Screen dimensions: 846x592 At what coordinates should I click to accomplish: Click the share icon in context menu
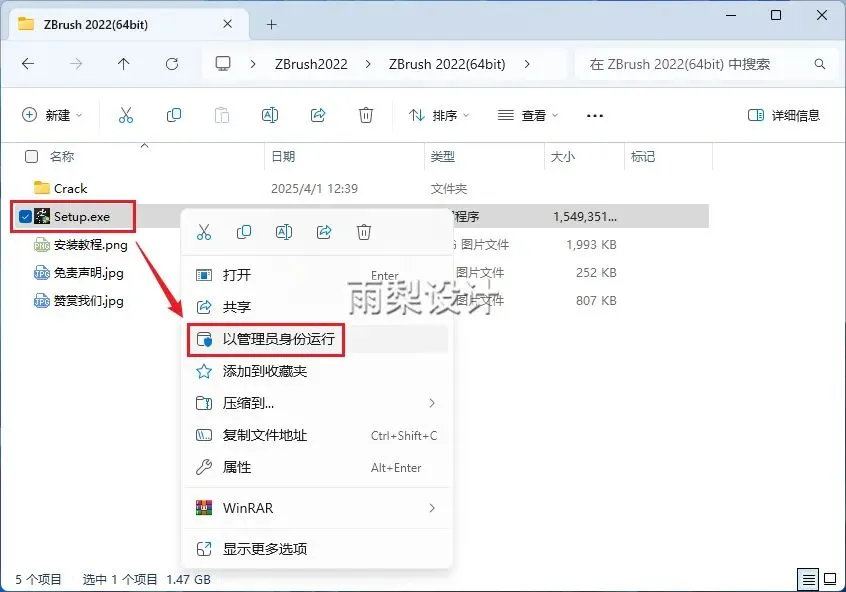coord(324,232)
